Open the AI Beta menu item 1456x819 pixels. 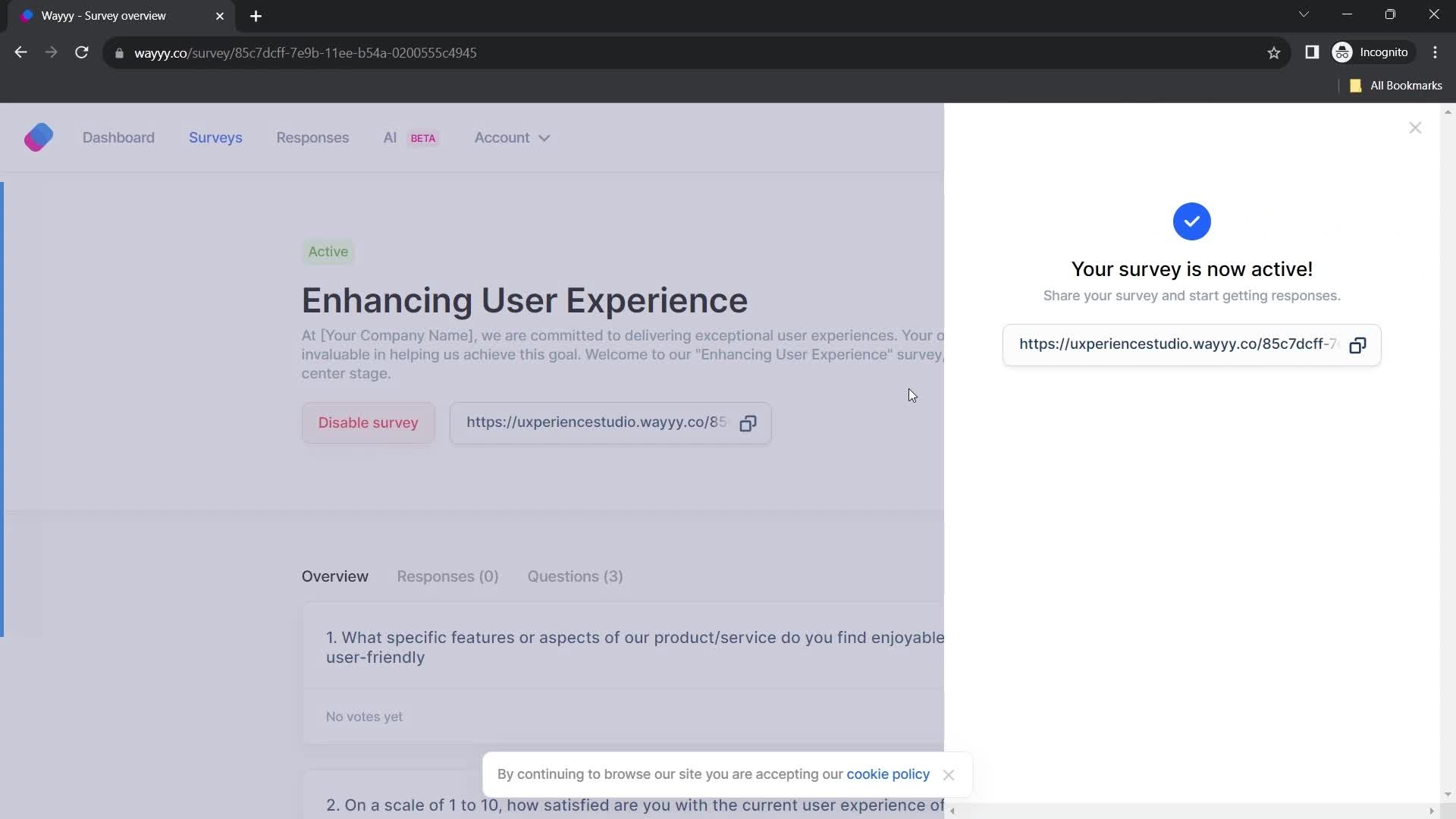point(409,137)
